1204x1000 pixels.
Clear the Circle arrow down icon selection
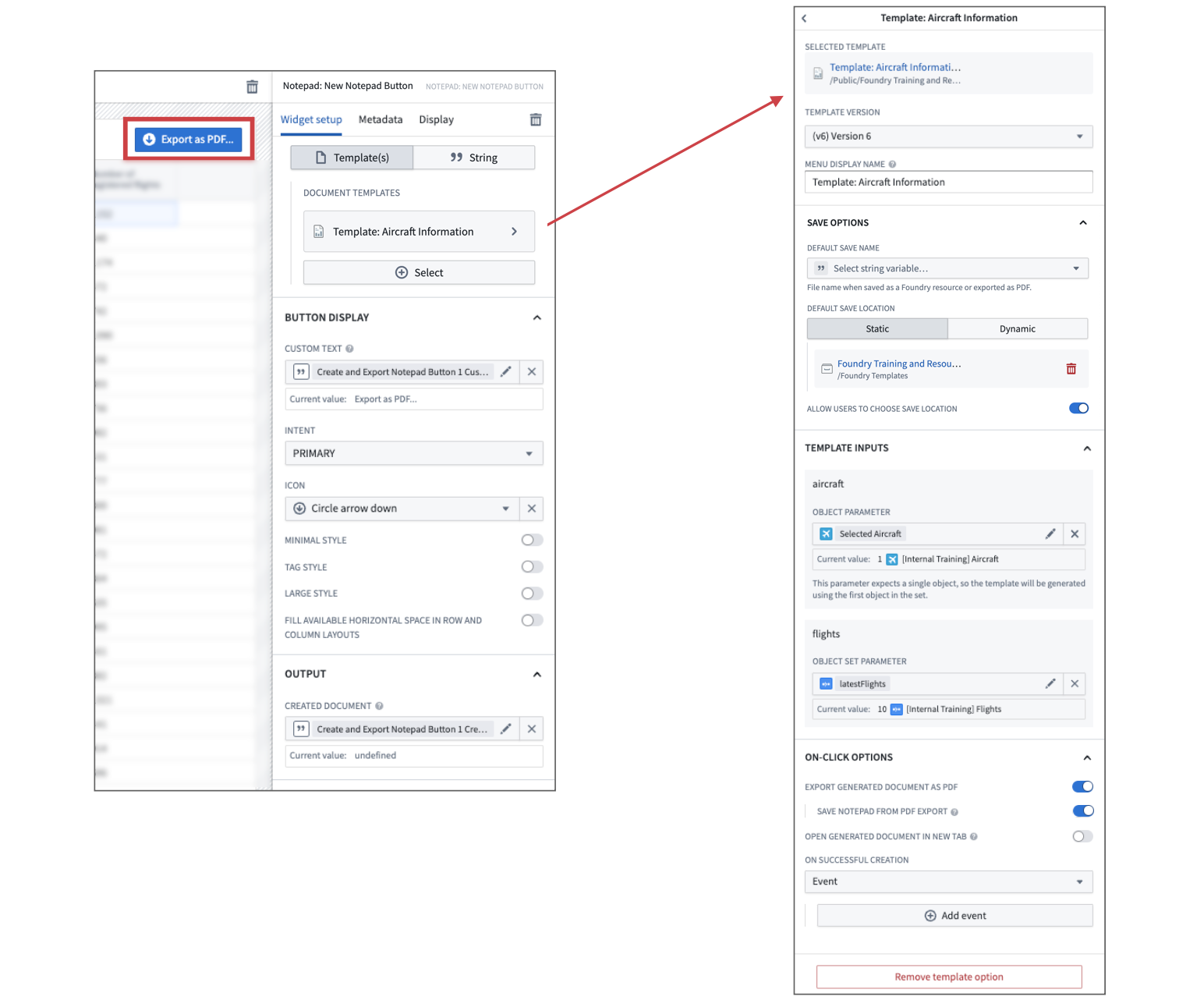(532, 509)
